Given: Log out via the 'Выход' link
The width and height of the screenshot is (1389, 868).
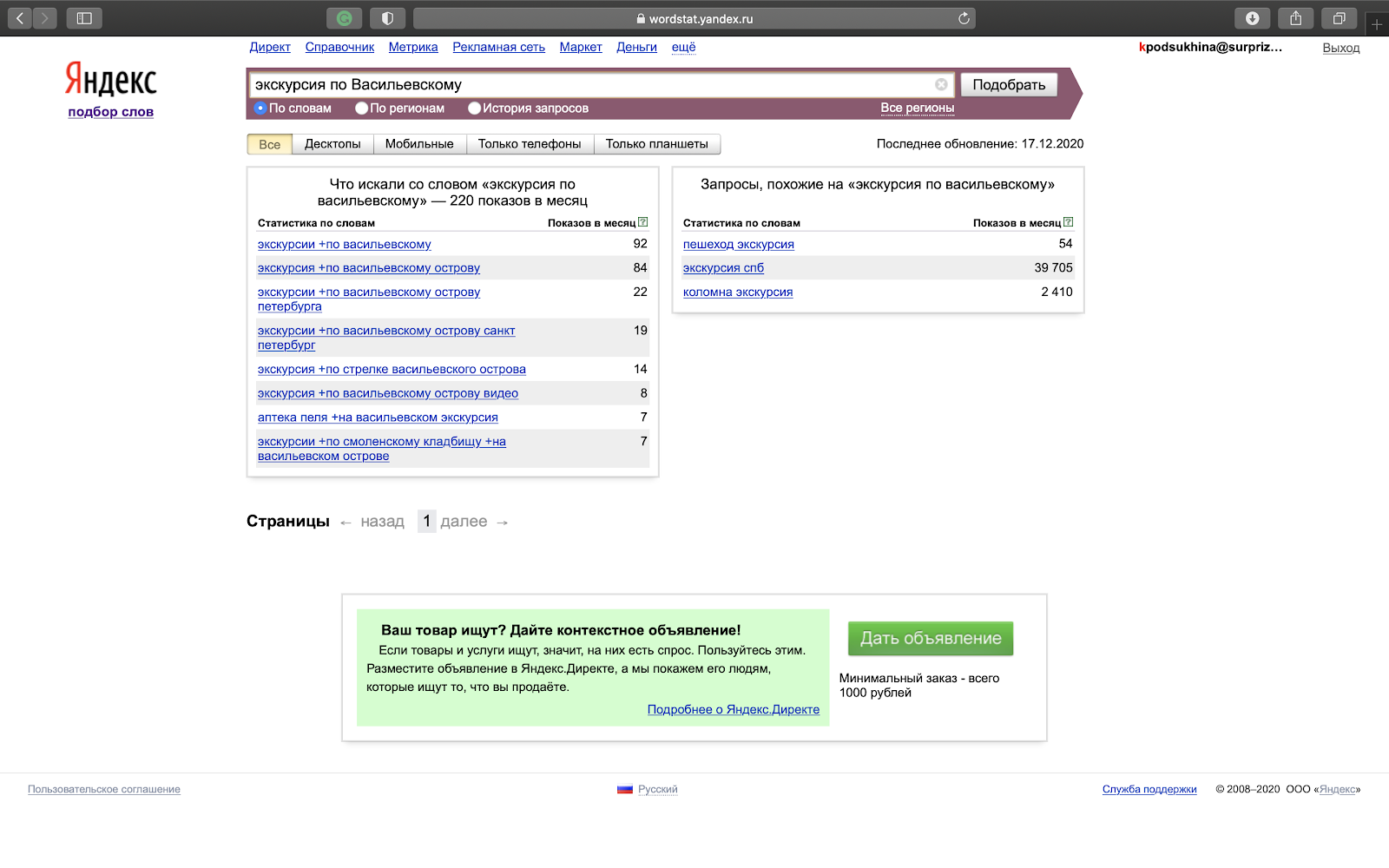Looking at the screenshot, I should tap(1341, 48).
